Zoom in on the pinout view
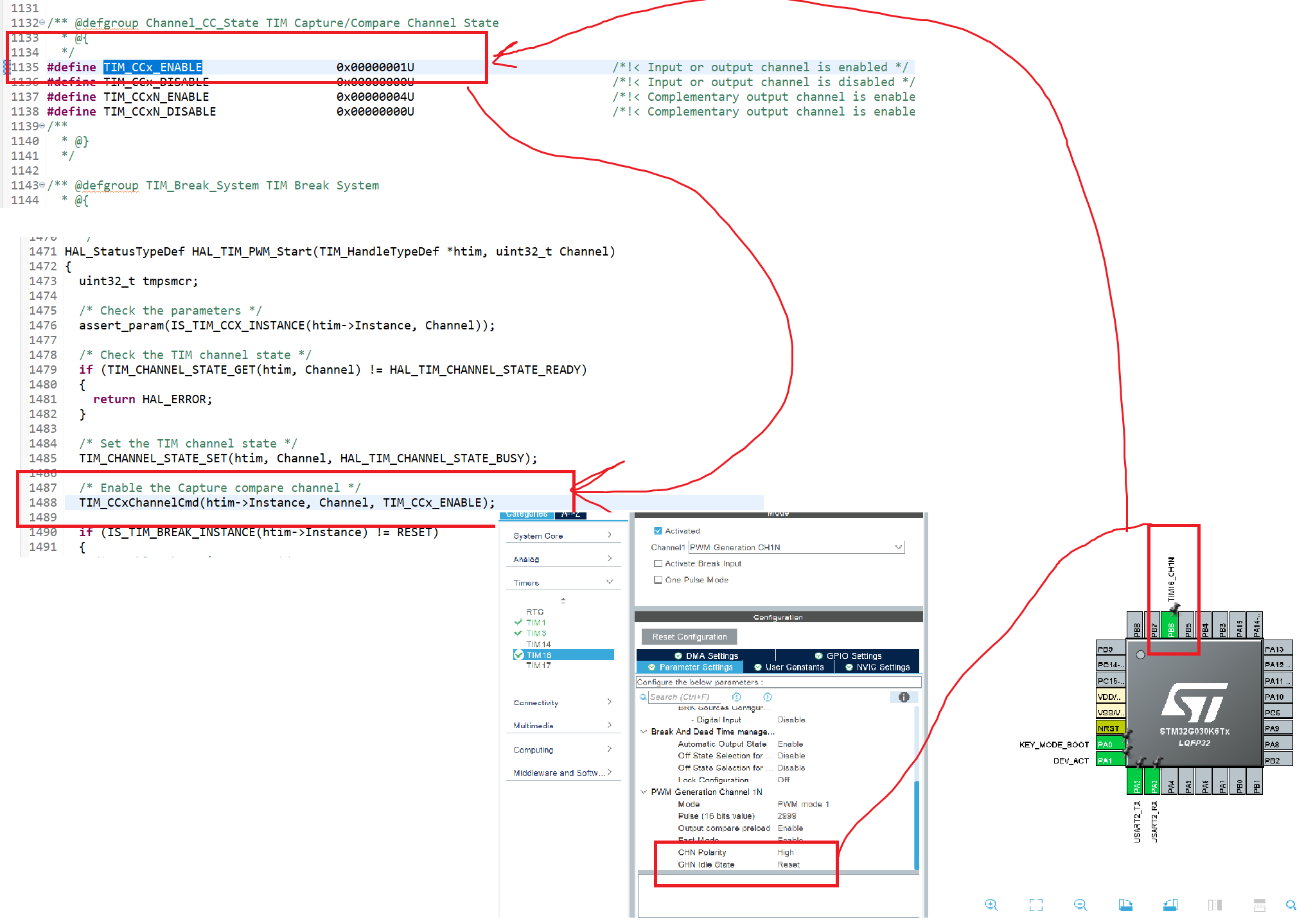The image size is (1313, 924). pyautogui.click(x=991, y=905)
